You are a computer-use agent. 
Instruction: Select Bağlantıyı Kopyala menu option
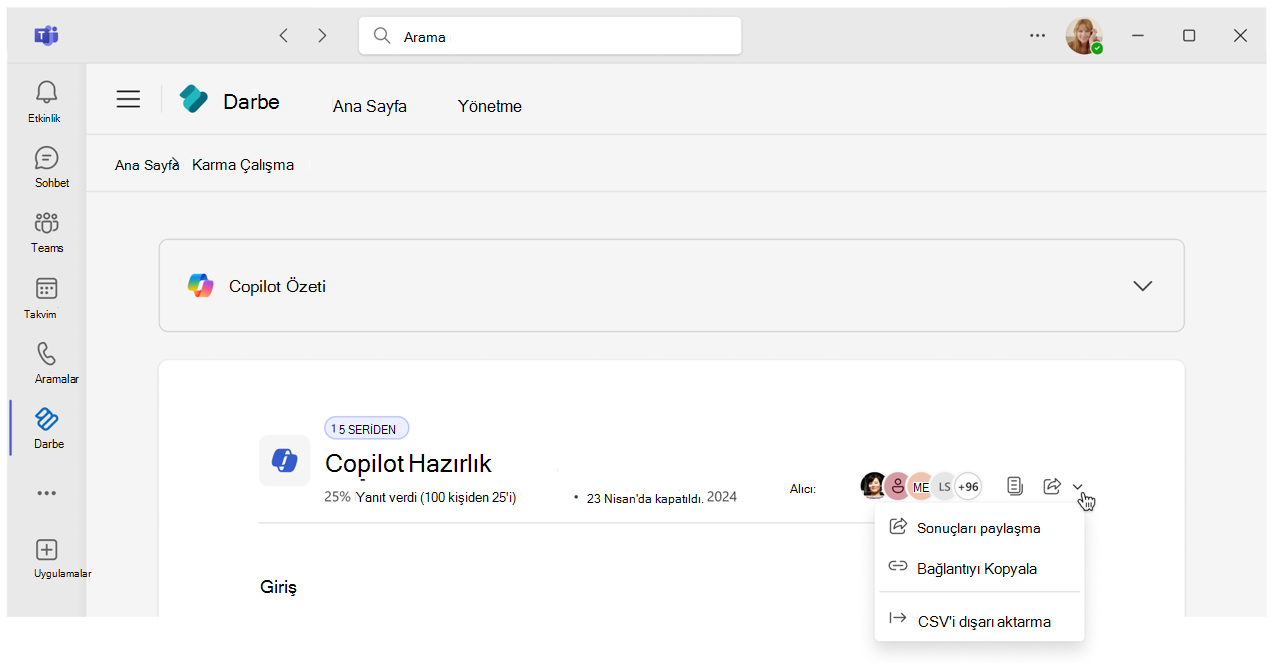(976, 568)
